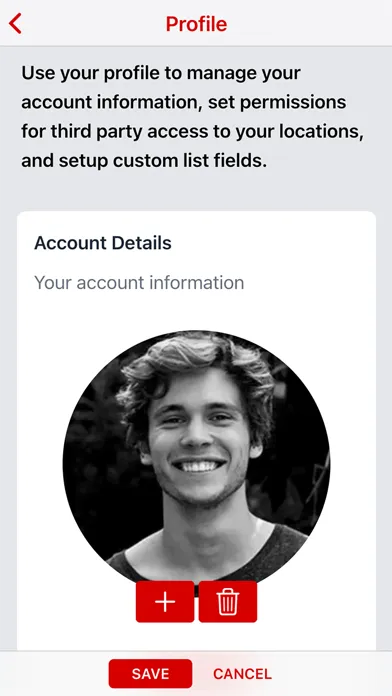The height and width of the screenshot is (696, 392).
Task: Delete the profile photo with trash icon
Action: click(228, 602)
